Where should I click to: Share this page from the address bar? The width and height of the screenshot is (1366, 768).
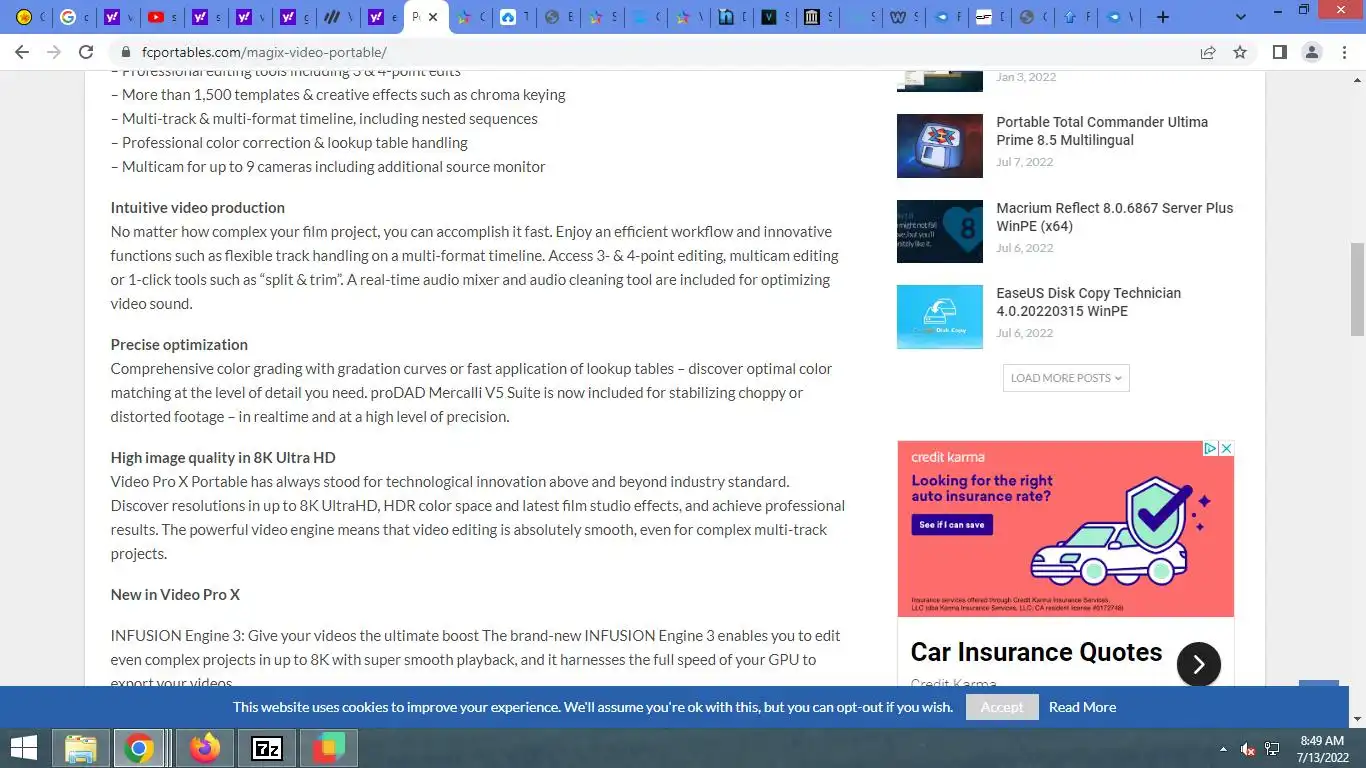pos(1208,52)
